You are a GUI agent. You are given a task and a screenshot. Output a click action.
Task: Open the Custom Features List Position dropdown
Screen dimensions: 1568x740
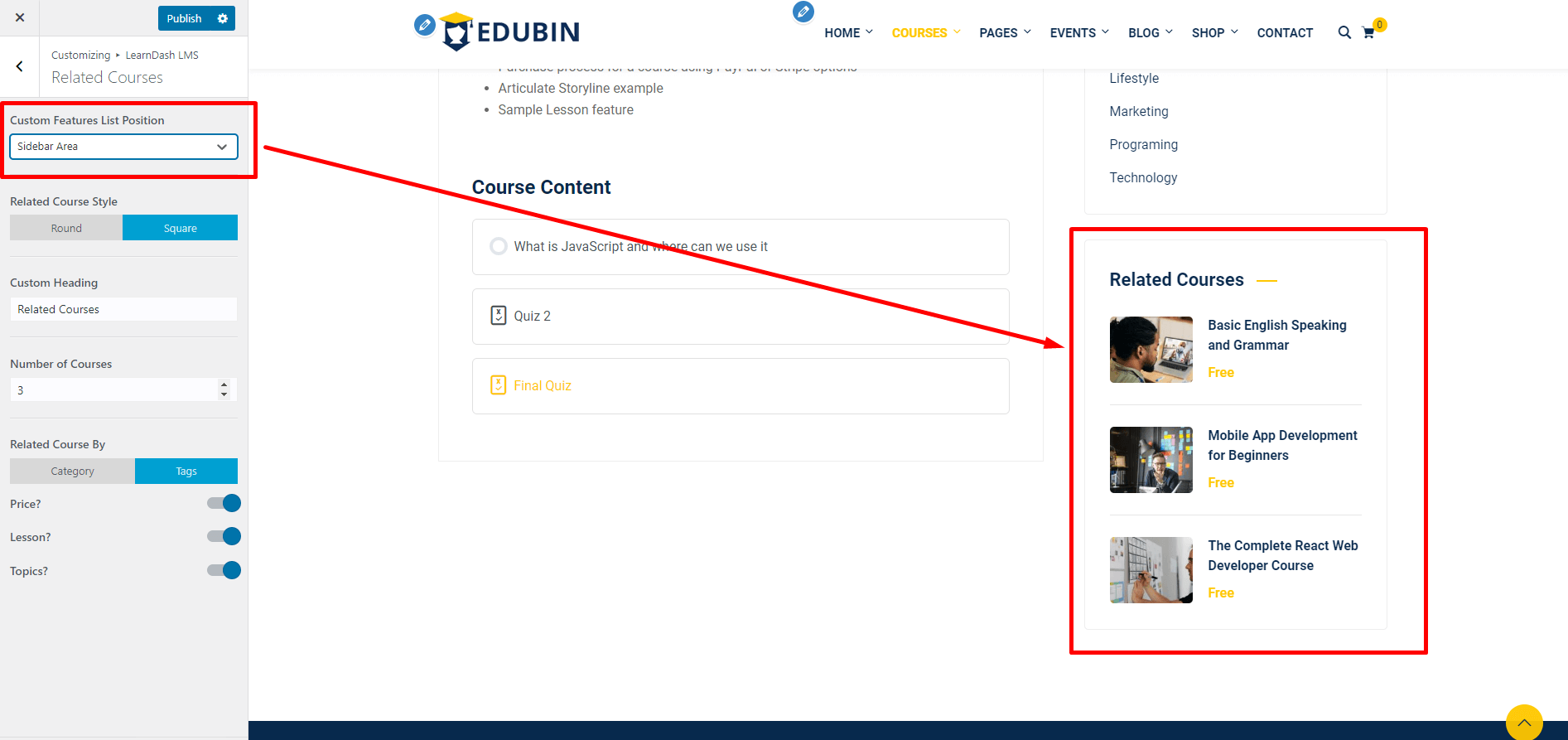123,147
